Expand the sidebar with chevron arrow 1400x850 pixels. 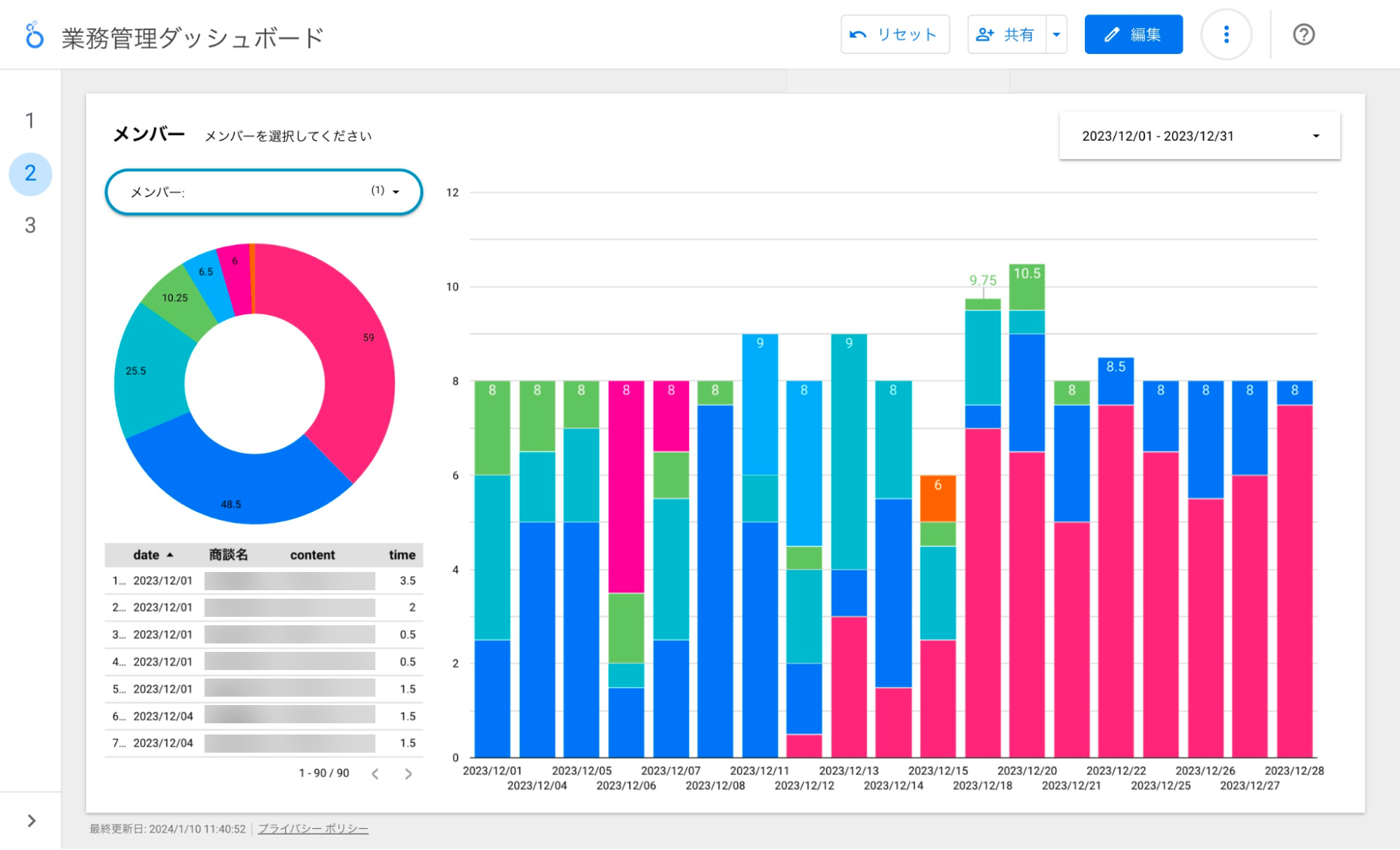click(x=32, y=821)
